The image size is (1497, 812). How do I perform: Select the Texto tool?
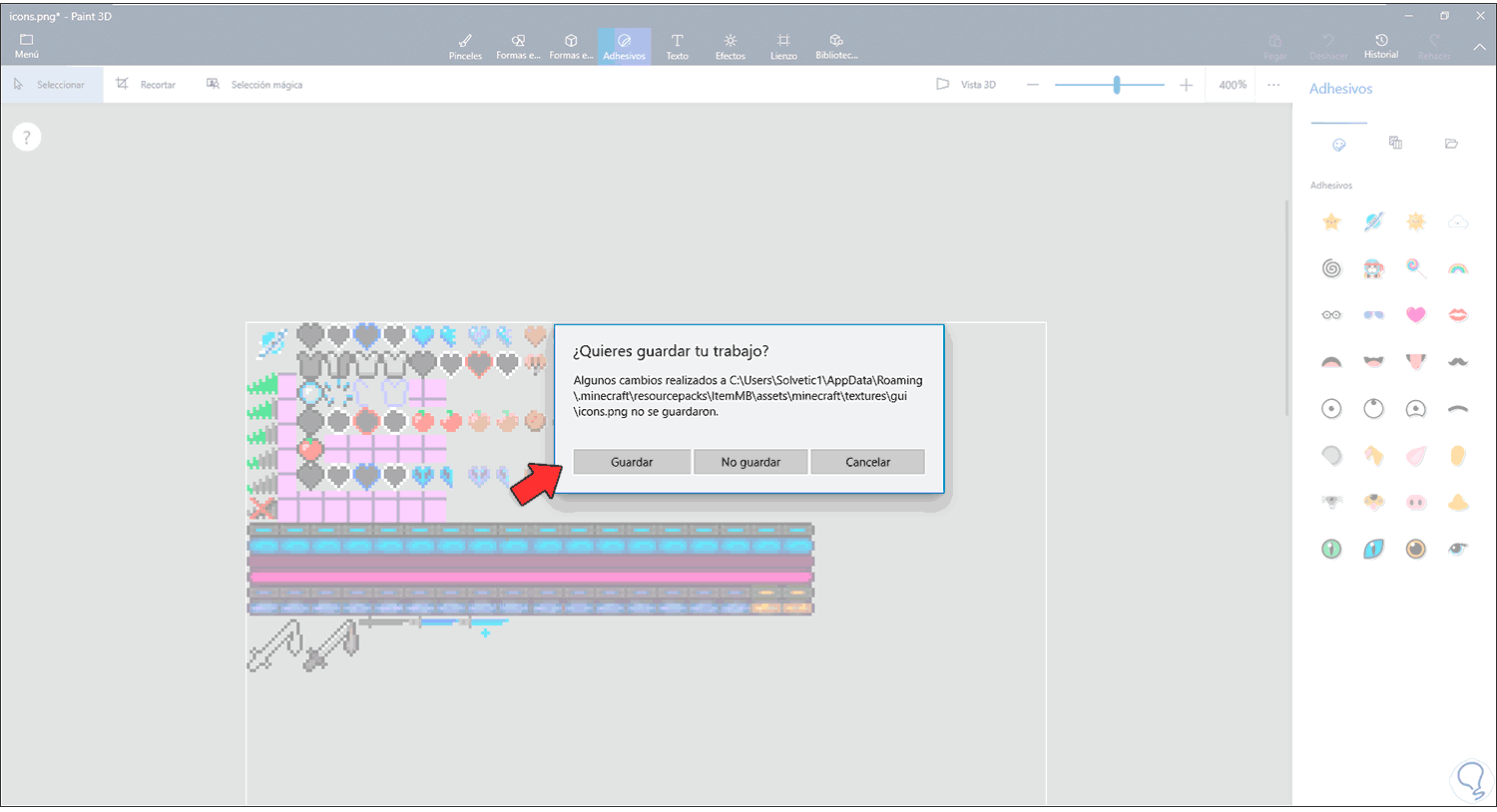coord(677,46)
